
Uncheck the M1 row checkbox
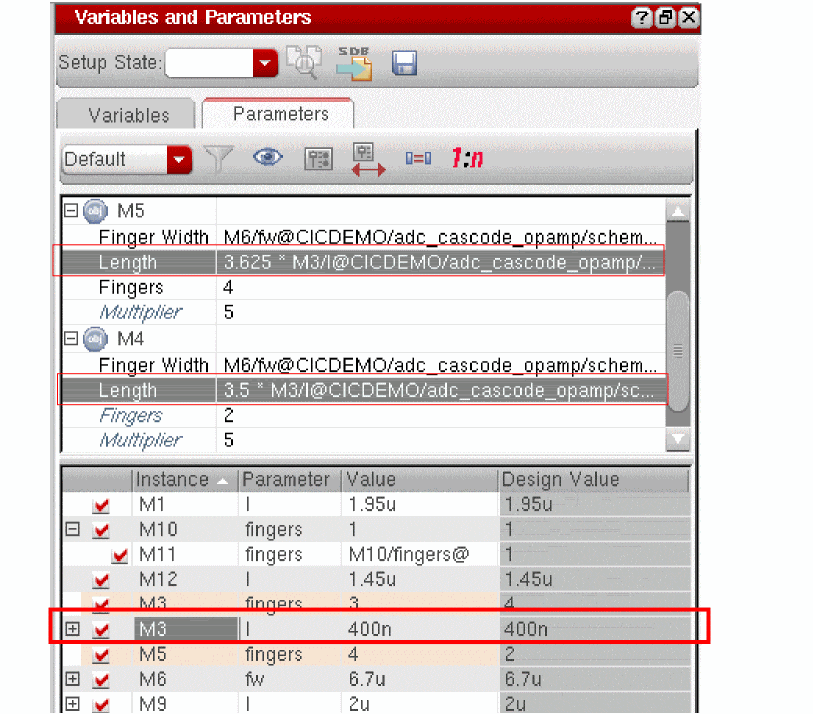[x=101, y=505]
